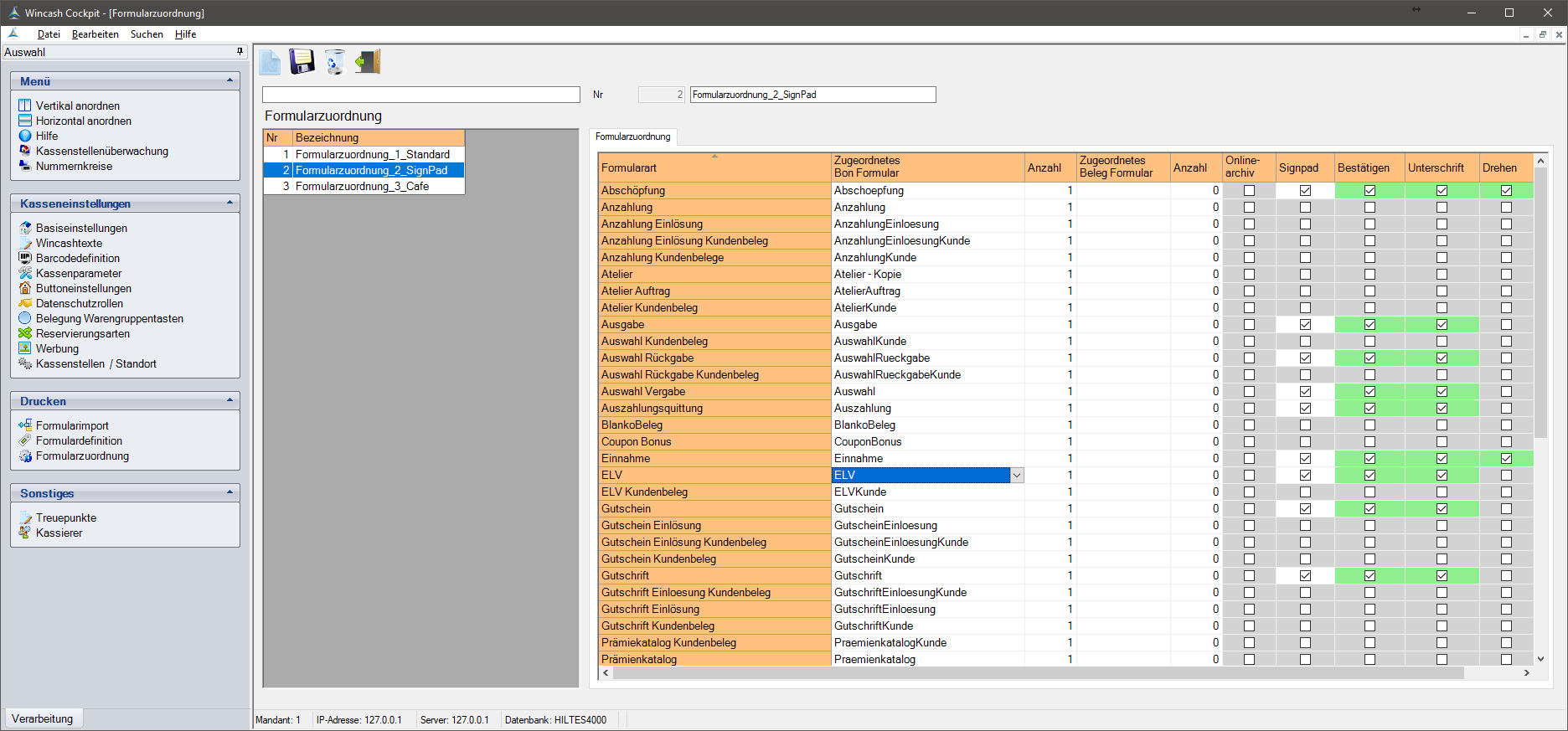The width and height of the screenshot is (1568, 731).
Task: Open Treuepunkte under Sonstiges
Action: click(x=65, y=517)
